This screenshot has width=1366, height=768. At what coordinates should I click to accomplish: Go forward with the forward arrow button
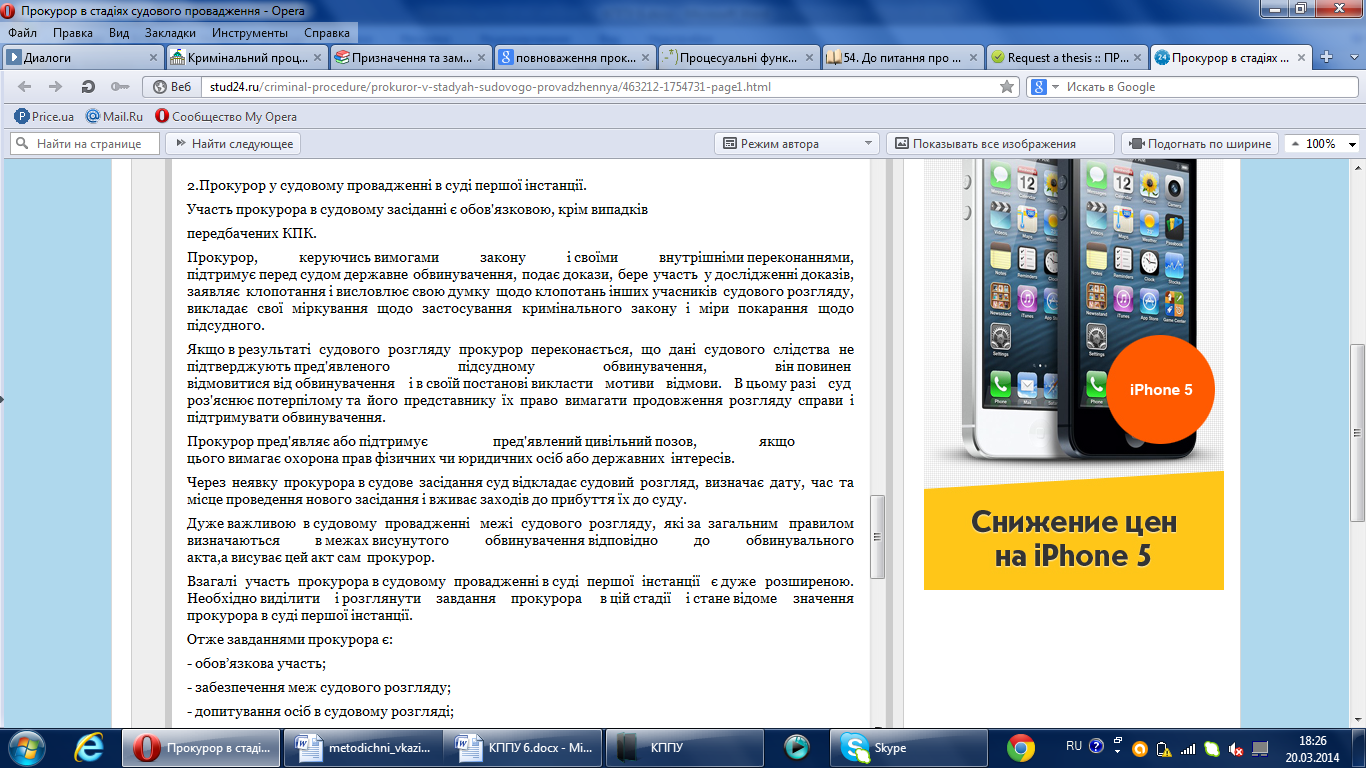(x=57, y=87)
